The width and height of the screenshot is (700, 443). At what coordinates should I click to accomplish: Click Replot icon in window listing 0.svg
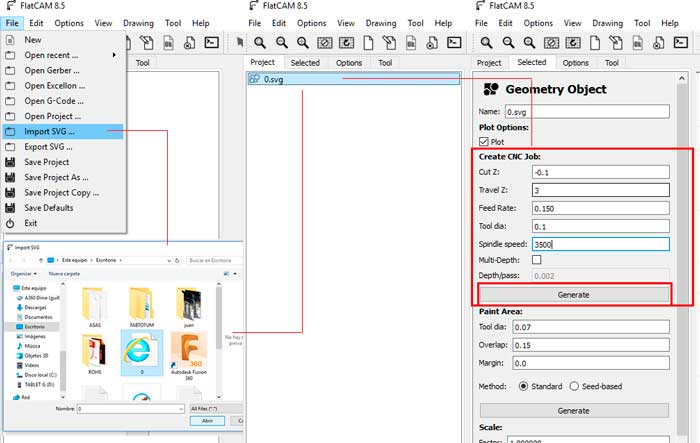pyautogui.click(x=346, y=43)
